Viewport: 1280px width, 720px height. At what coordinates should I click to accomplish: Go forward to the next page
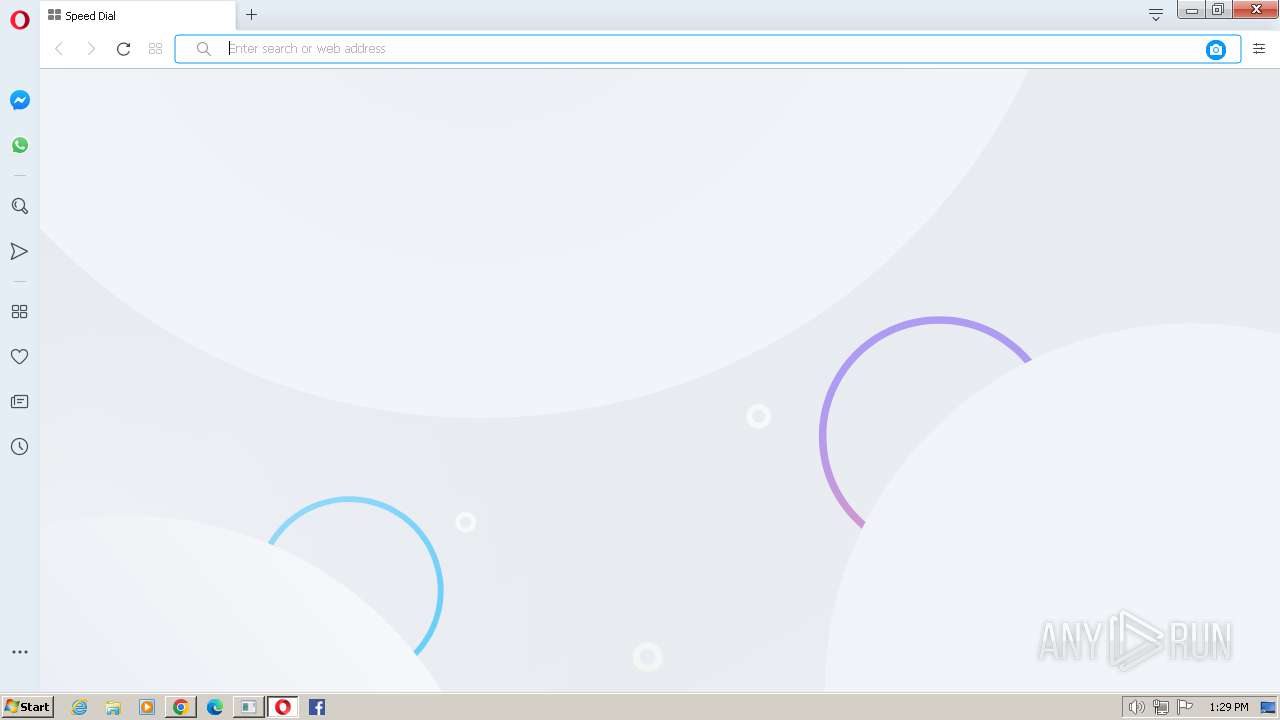[x=91, y=48]
